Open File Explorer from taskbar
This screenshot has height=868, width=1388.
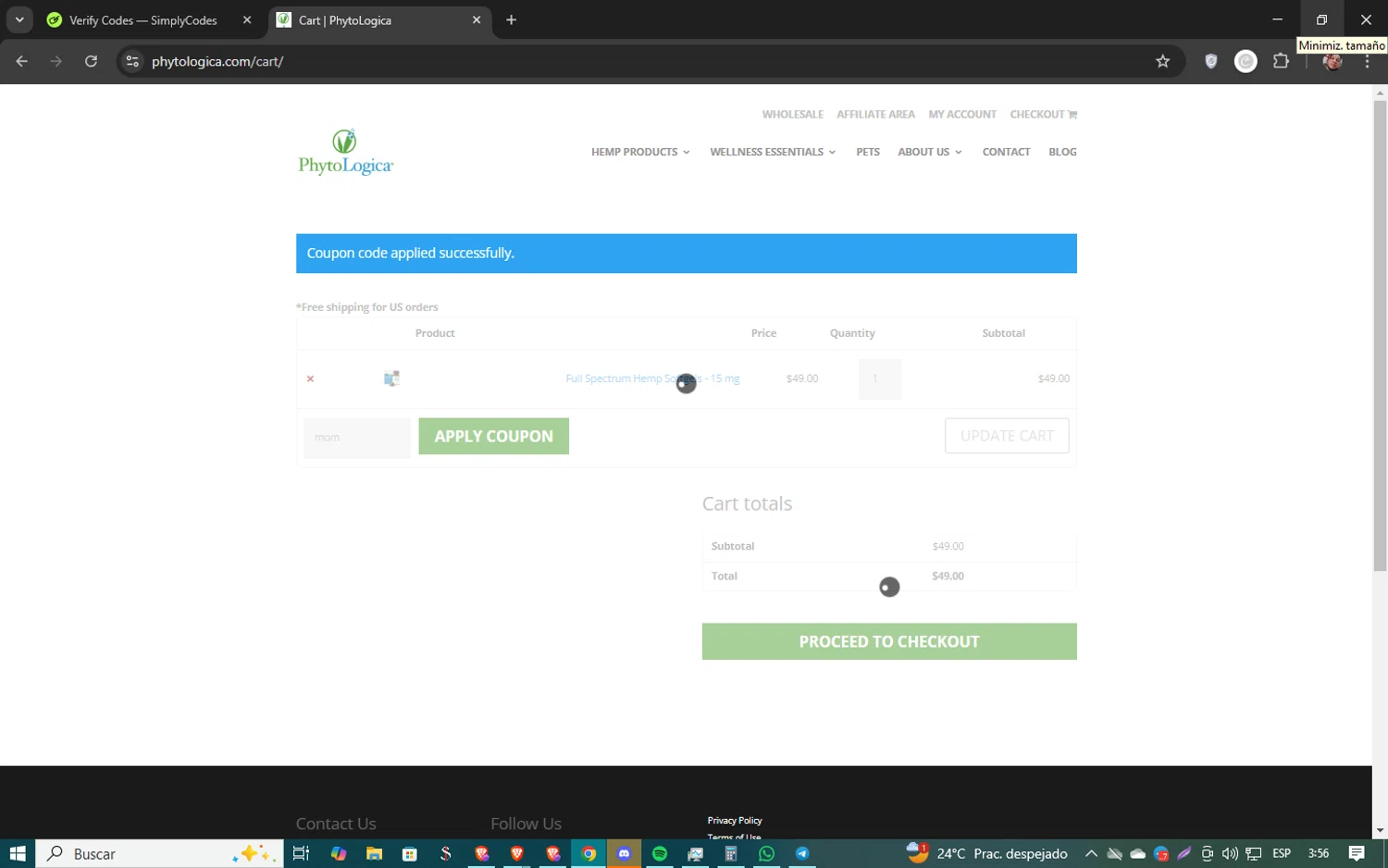pos(374,853)
